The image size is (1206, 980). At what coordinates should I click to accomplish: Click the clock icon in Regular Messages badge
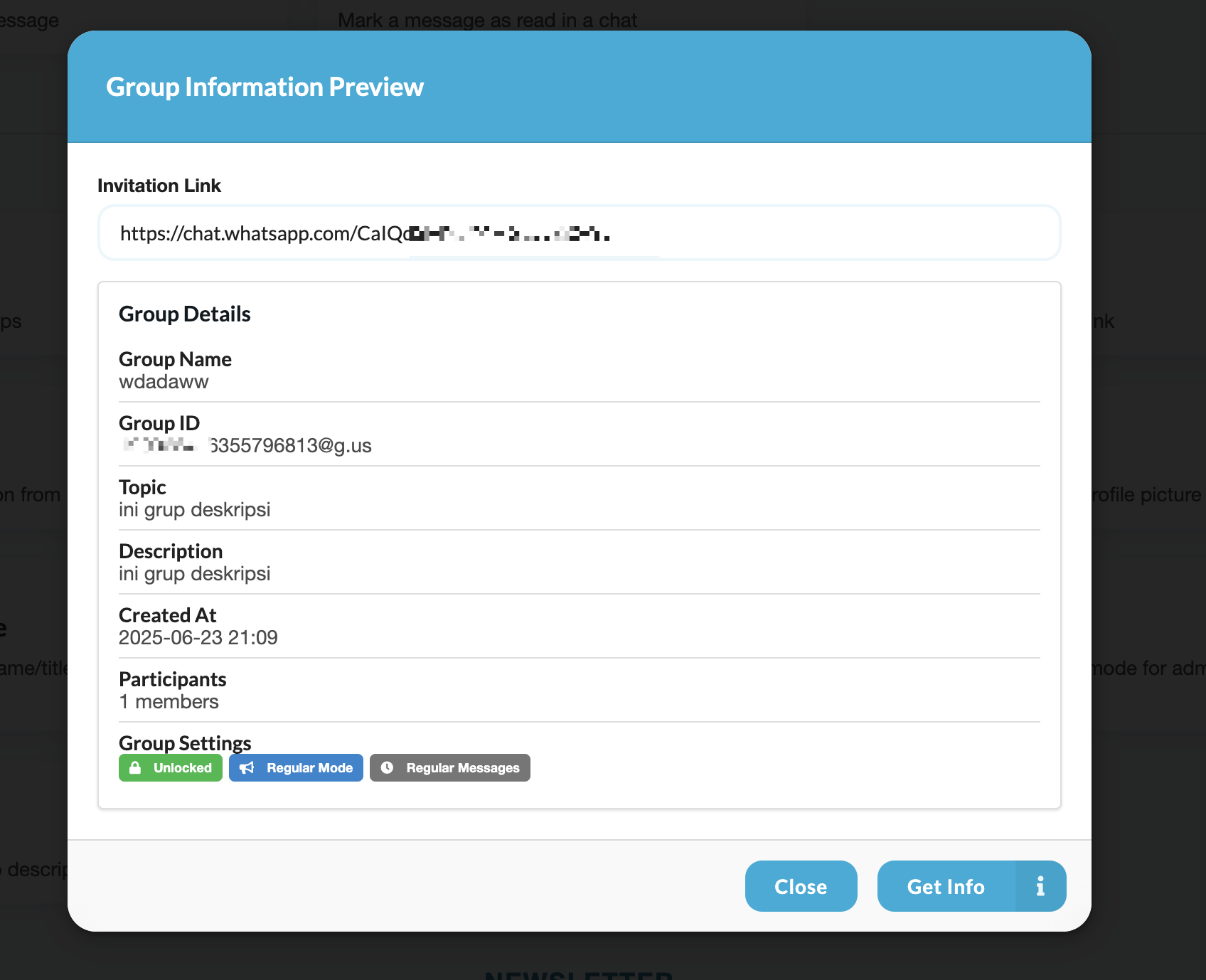click(x=387, y=768)
